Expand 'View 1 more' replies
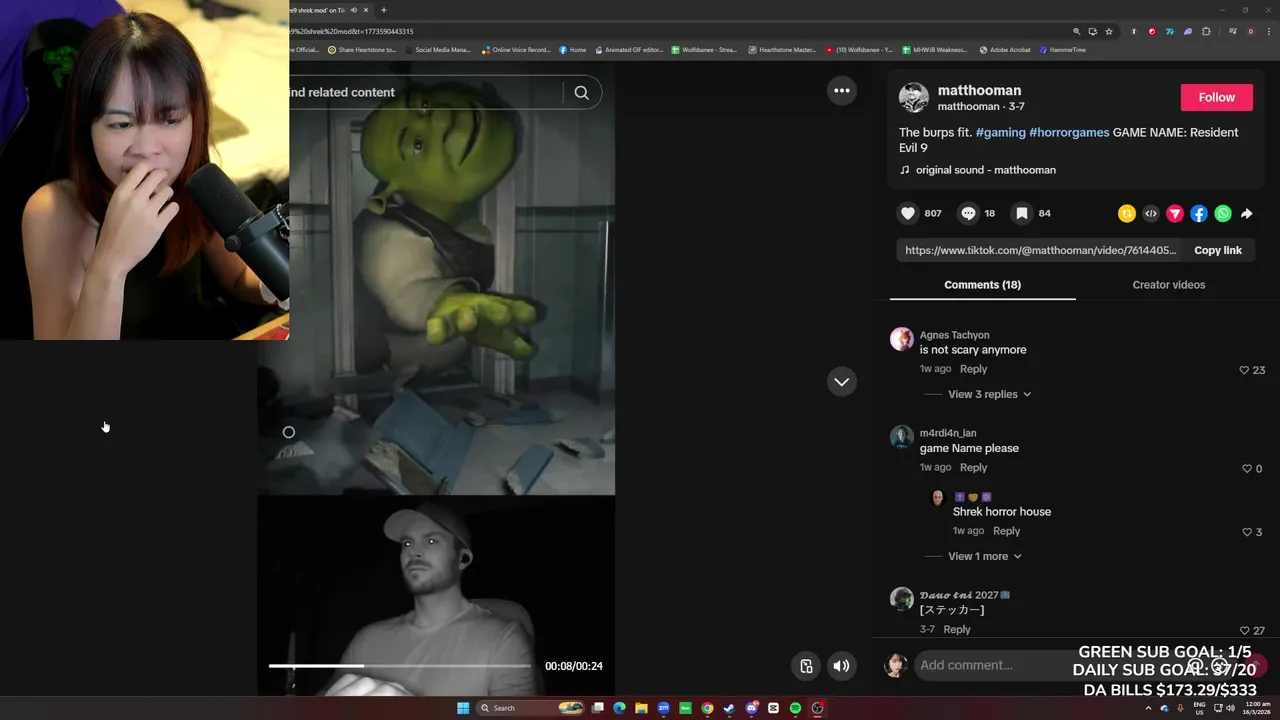 click(984, 556)
